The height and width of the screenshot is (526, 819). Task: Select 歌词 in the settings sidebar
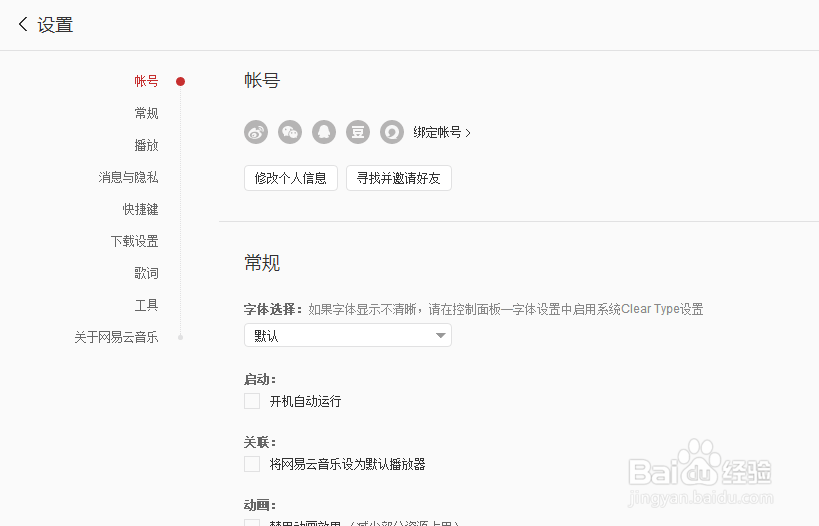[146, 273]
